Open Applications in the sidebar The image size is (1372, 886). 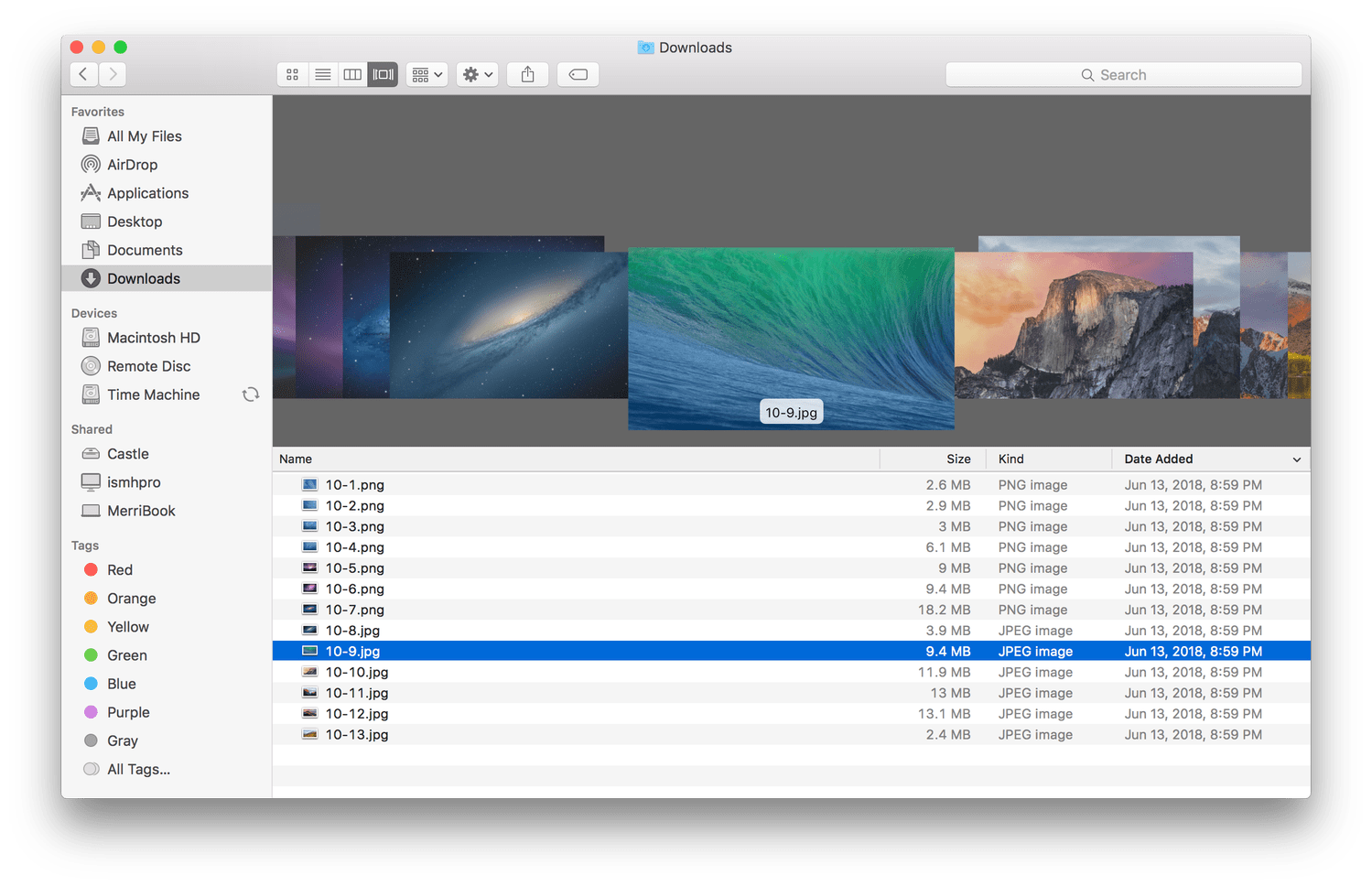[x=147, y=193]
